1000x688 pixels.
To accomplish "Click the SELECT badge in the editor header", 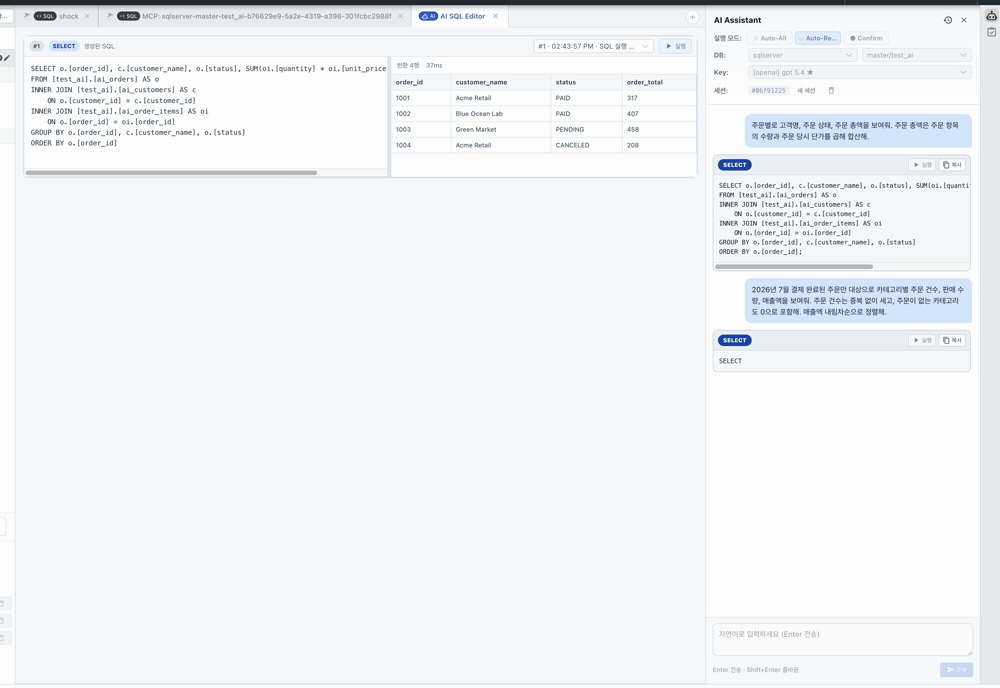I will (x=64, y=46).
